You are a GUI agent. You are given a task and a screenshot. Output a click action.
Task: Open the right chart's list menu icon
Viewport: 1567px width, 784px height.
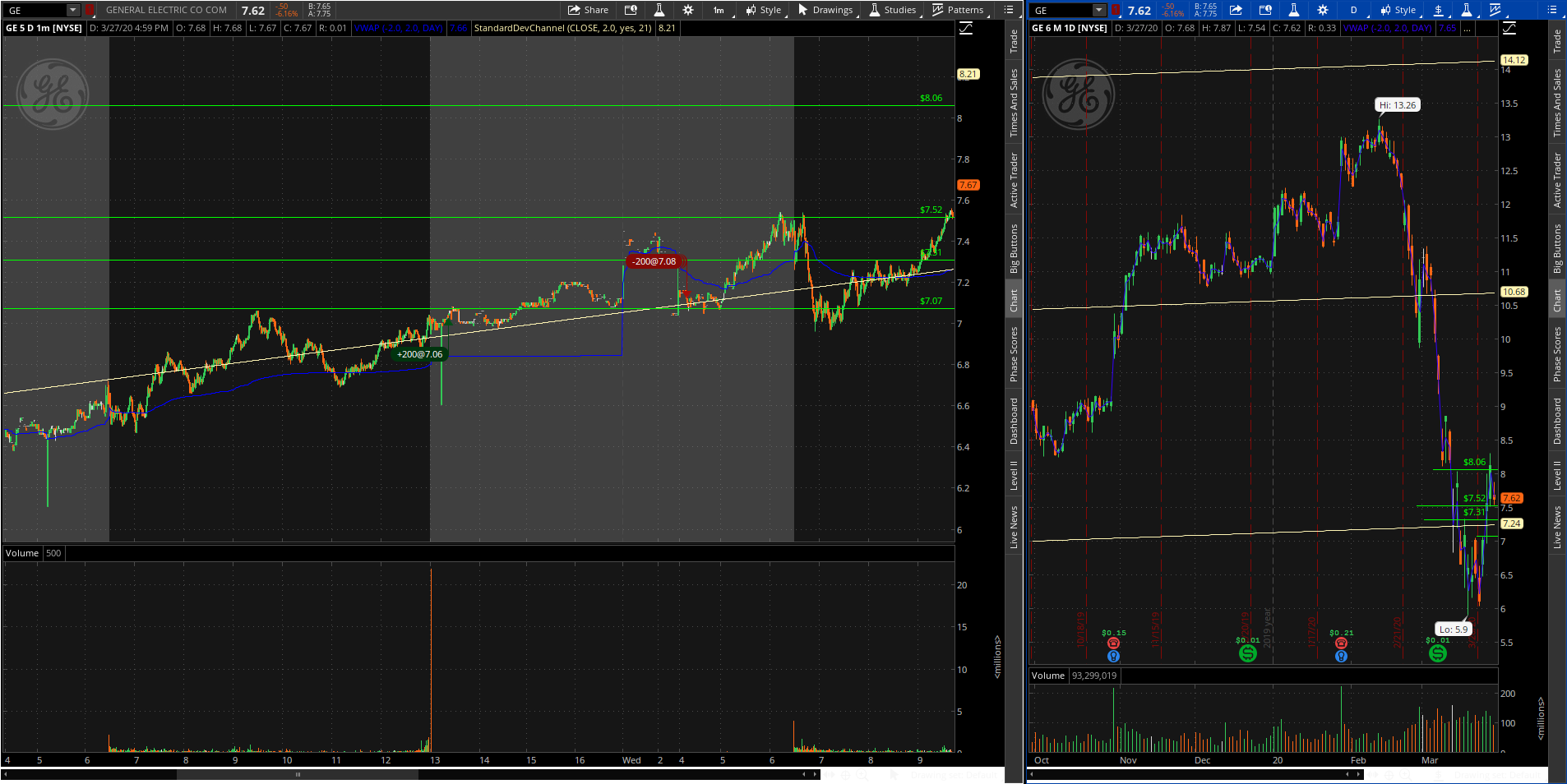click(1552, 10)
